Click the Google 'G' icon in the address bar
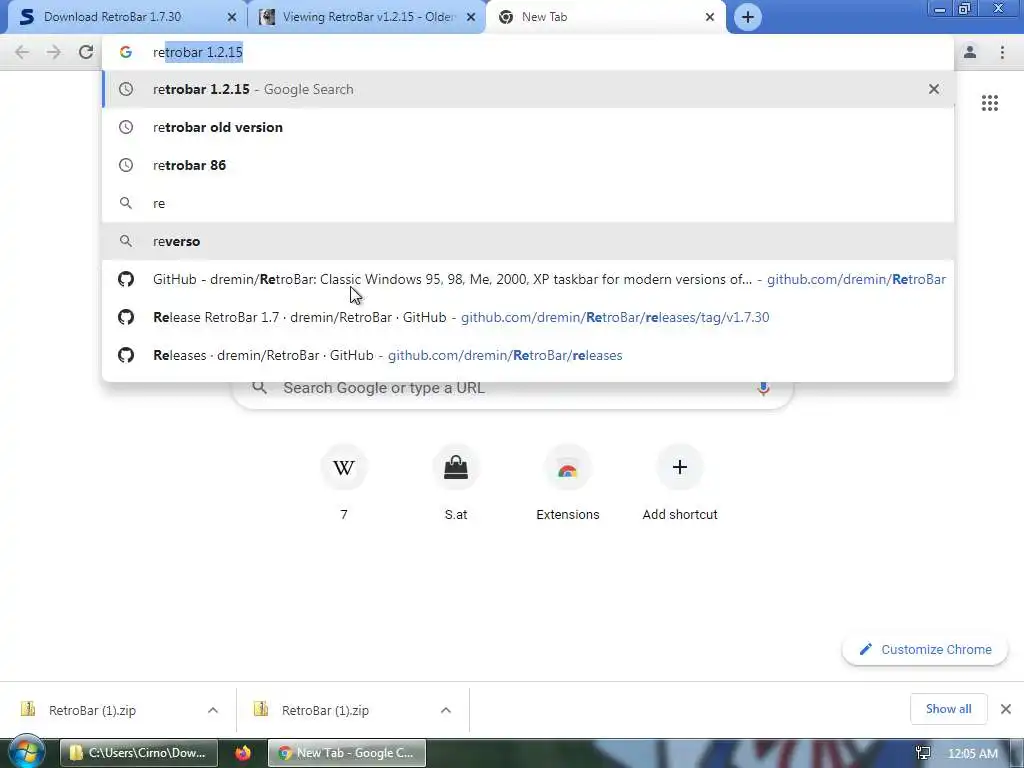Viewport: 1024px width, 768px height. click(x=126, y=52)
